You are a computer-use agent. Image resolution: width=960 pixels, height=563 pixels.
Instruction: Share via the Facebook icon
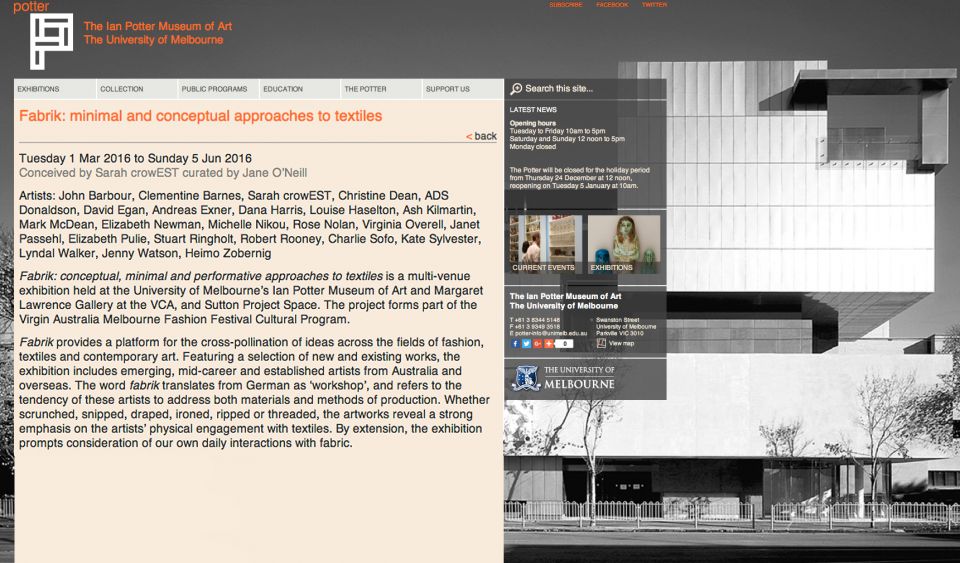point(515,343)
